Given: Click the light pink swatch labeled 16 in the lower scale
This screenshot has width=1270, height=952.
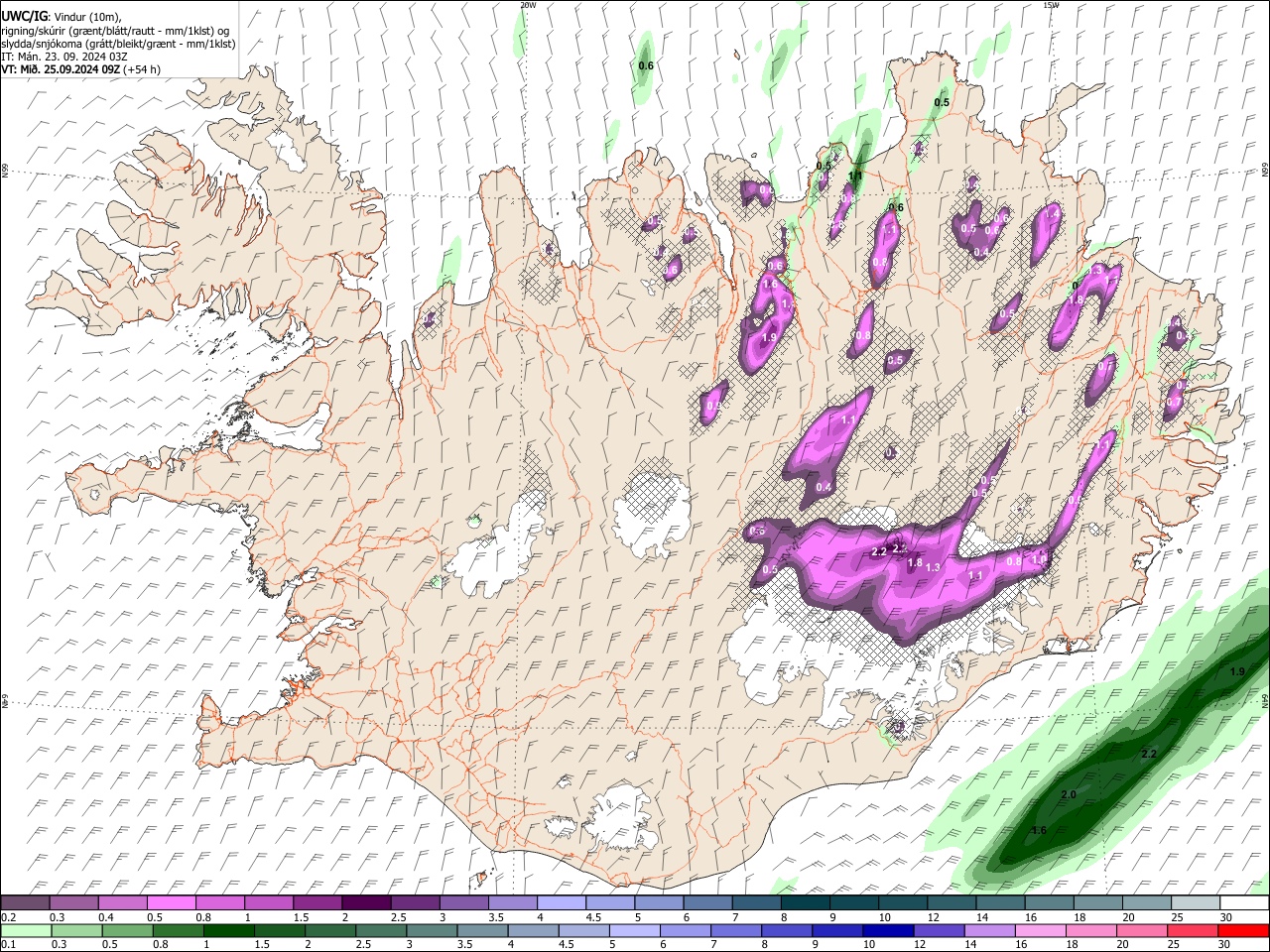Looking at the screenshot, I should tap(1039, 931).
